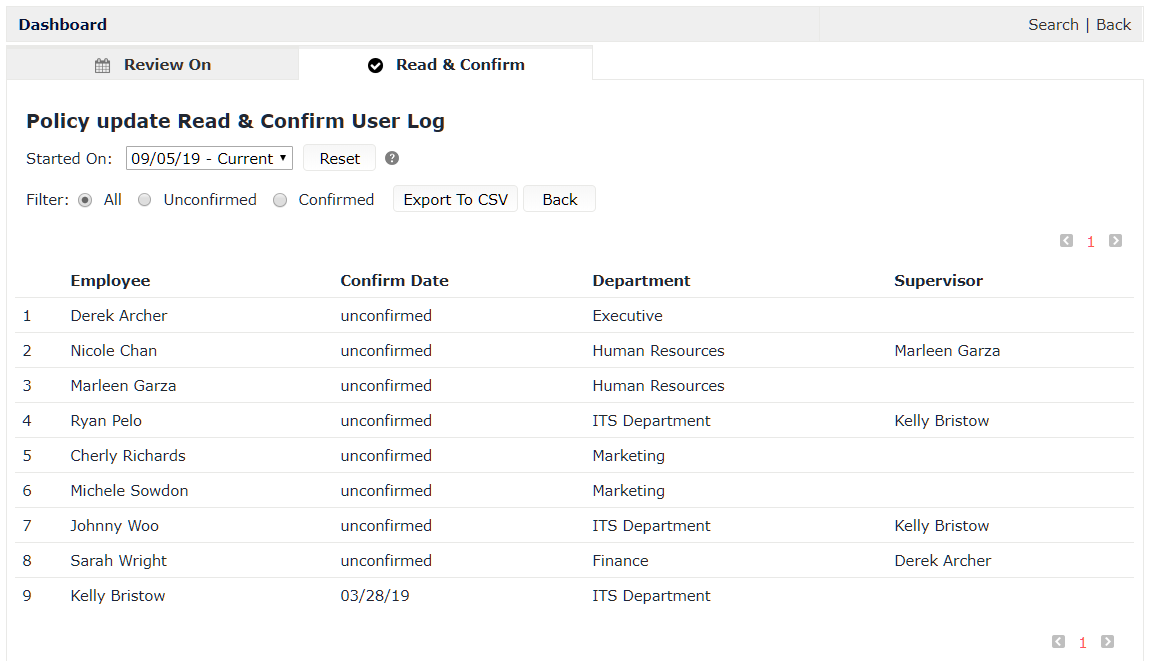Select the All filter radio button

(x=85, y=200)
